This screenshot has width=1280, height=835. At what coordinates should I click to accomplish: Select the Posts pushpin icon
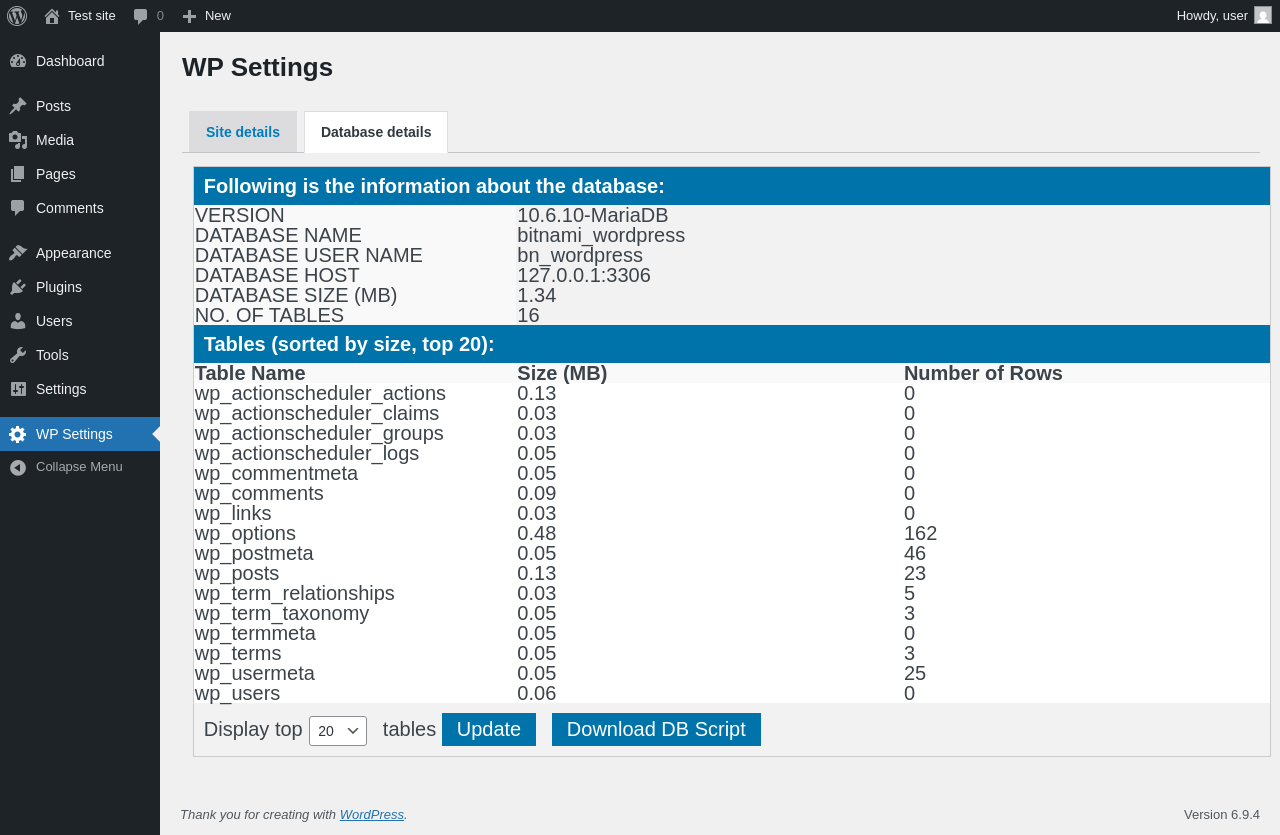18,106
